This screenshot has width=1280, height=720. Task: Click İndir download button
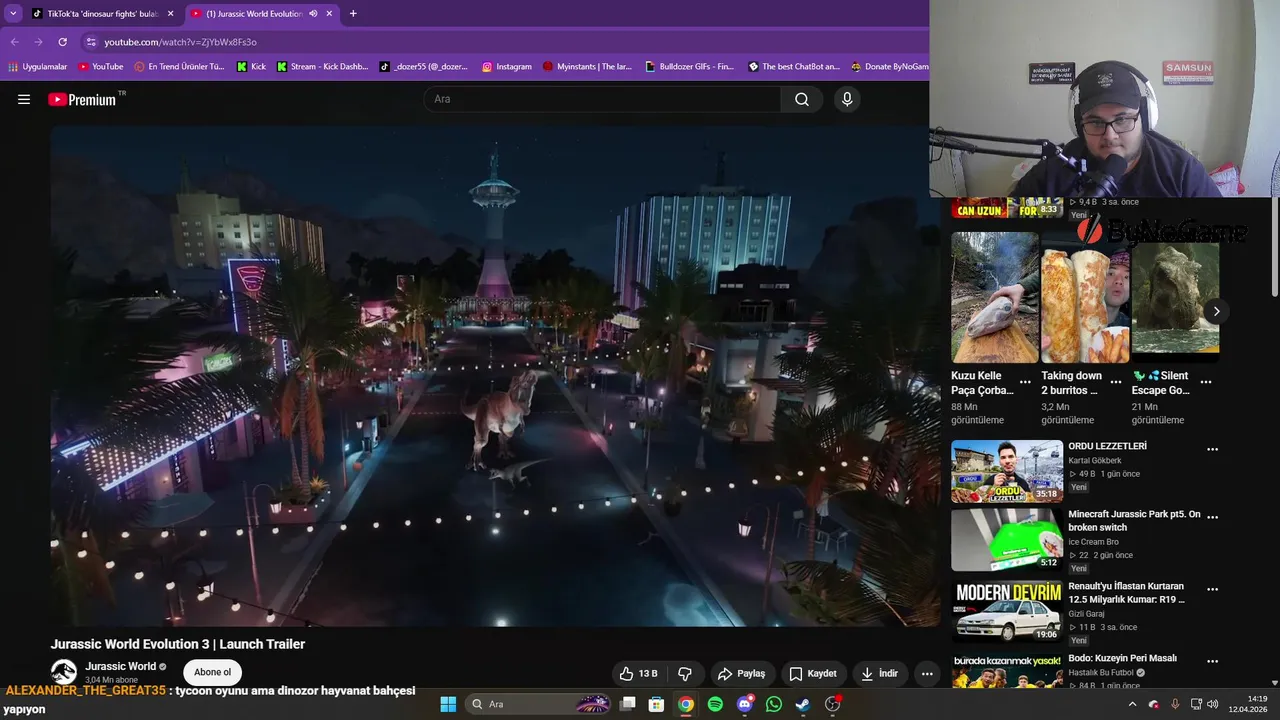pyautogui.click(x=879, y=673)
